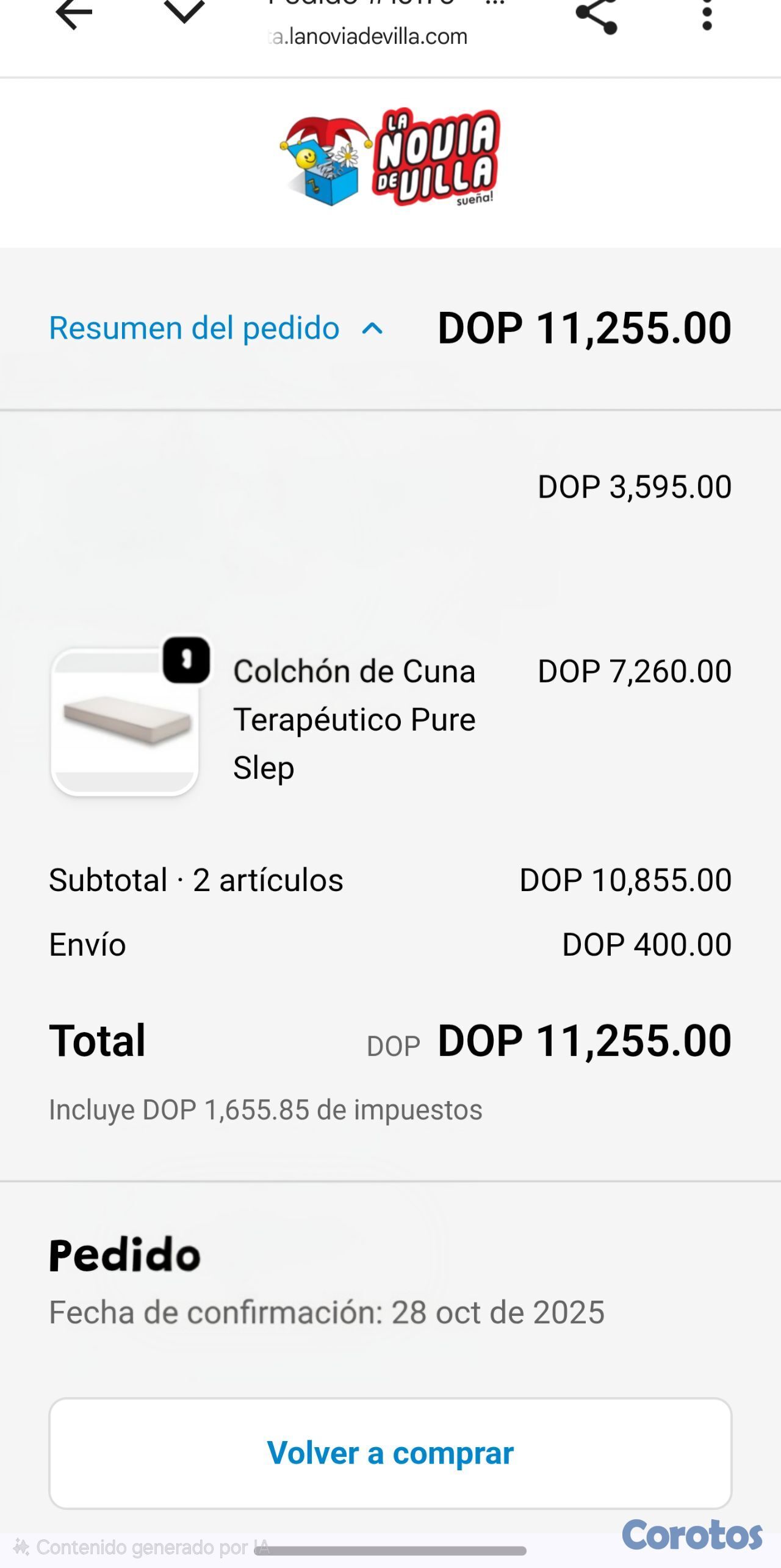Tap the Envío shipping row label

[x=87, y=945]
